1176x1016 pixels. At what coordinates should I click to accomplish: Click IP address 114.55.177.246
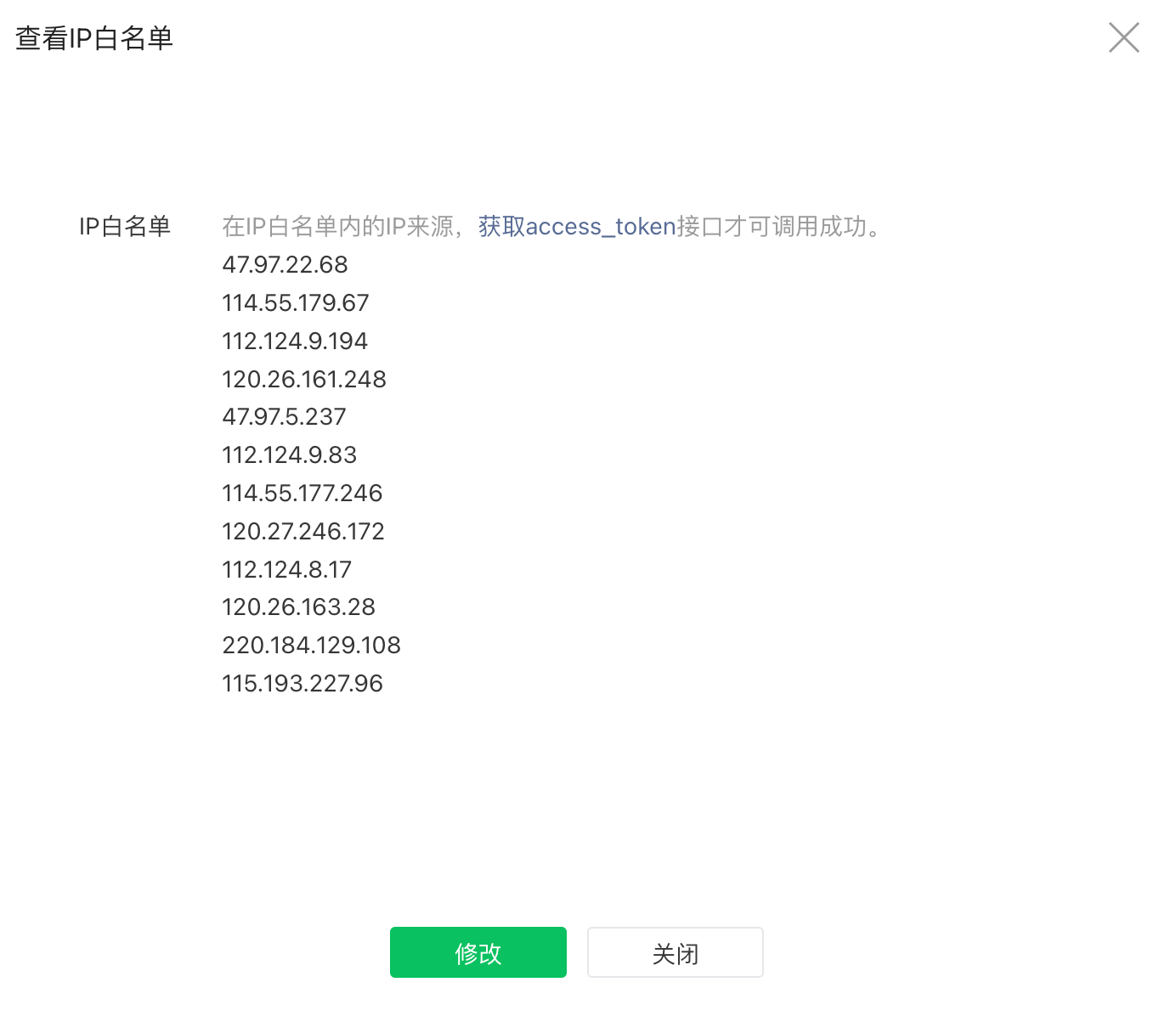coord(302,494)
